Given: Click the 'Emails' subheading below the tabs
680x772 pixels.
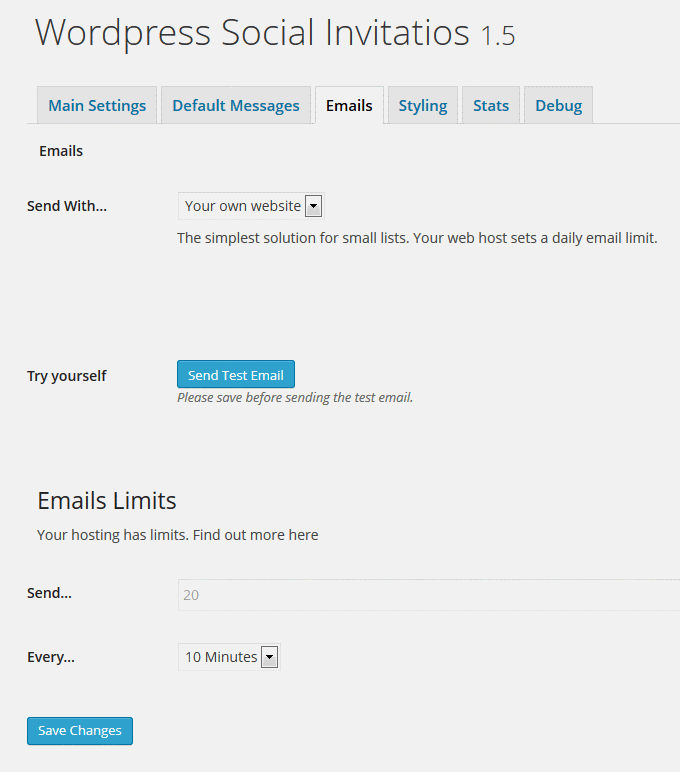Looking at the screenshot, I should (61, 151).
